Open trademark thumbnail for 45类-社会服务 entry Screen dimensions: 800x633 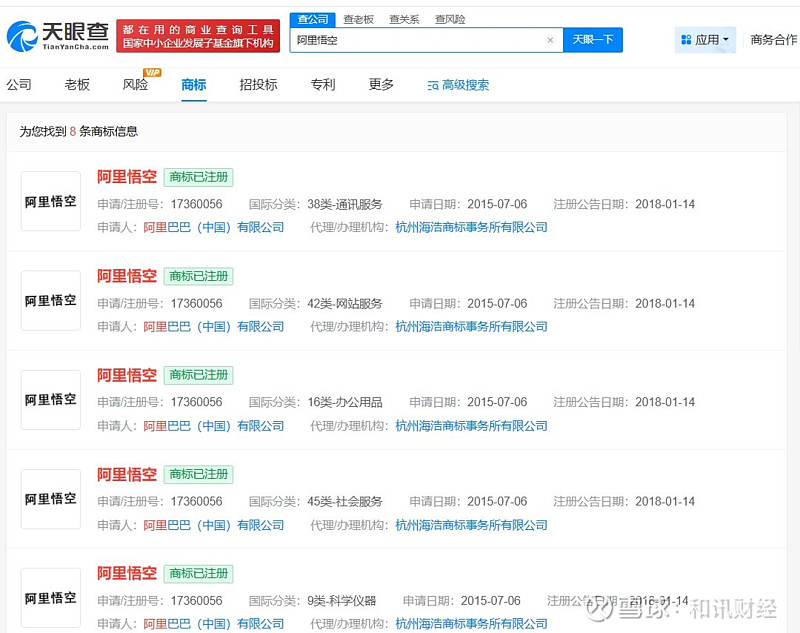click(51, 499)
